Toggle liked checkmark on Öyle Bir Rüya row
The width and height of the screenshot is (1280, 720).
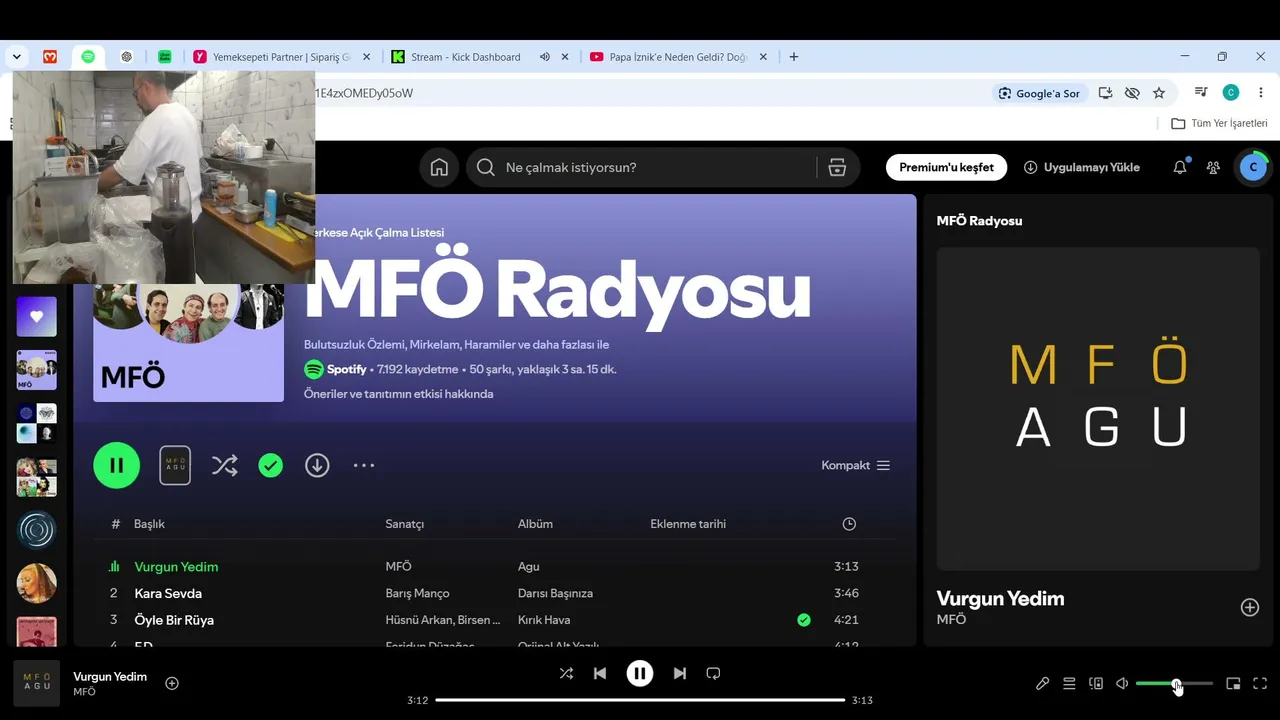click(x=804, y=620)
